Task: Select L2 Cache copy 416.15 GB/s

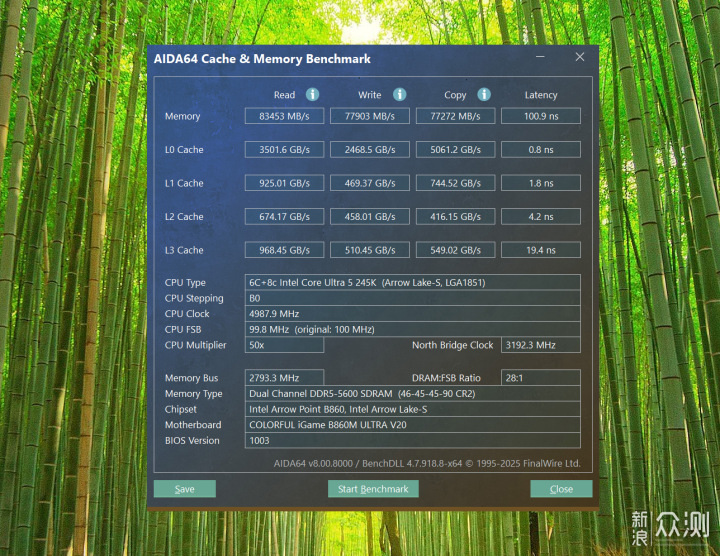Action: pyautogui.click(x=455, y=217)
